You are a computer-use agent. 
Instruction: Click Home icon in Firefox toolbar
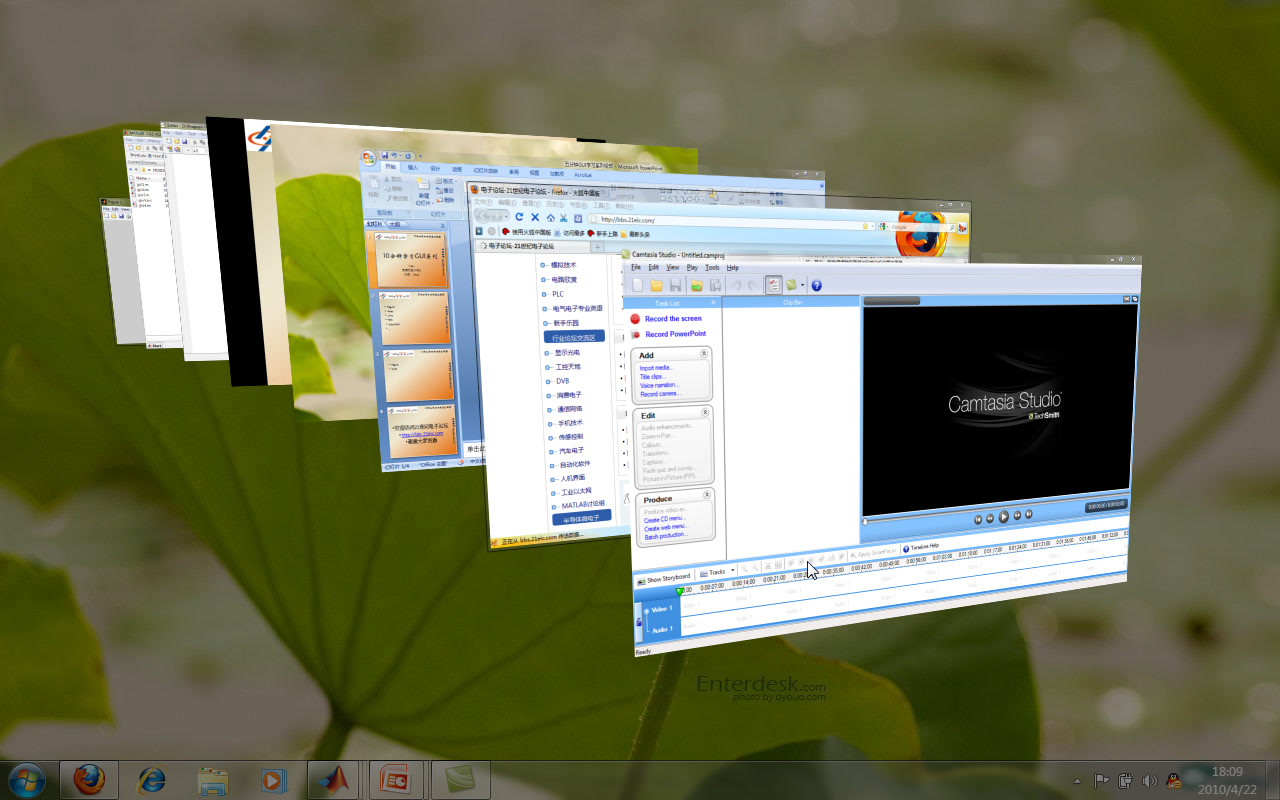point(549,218)
